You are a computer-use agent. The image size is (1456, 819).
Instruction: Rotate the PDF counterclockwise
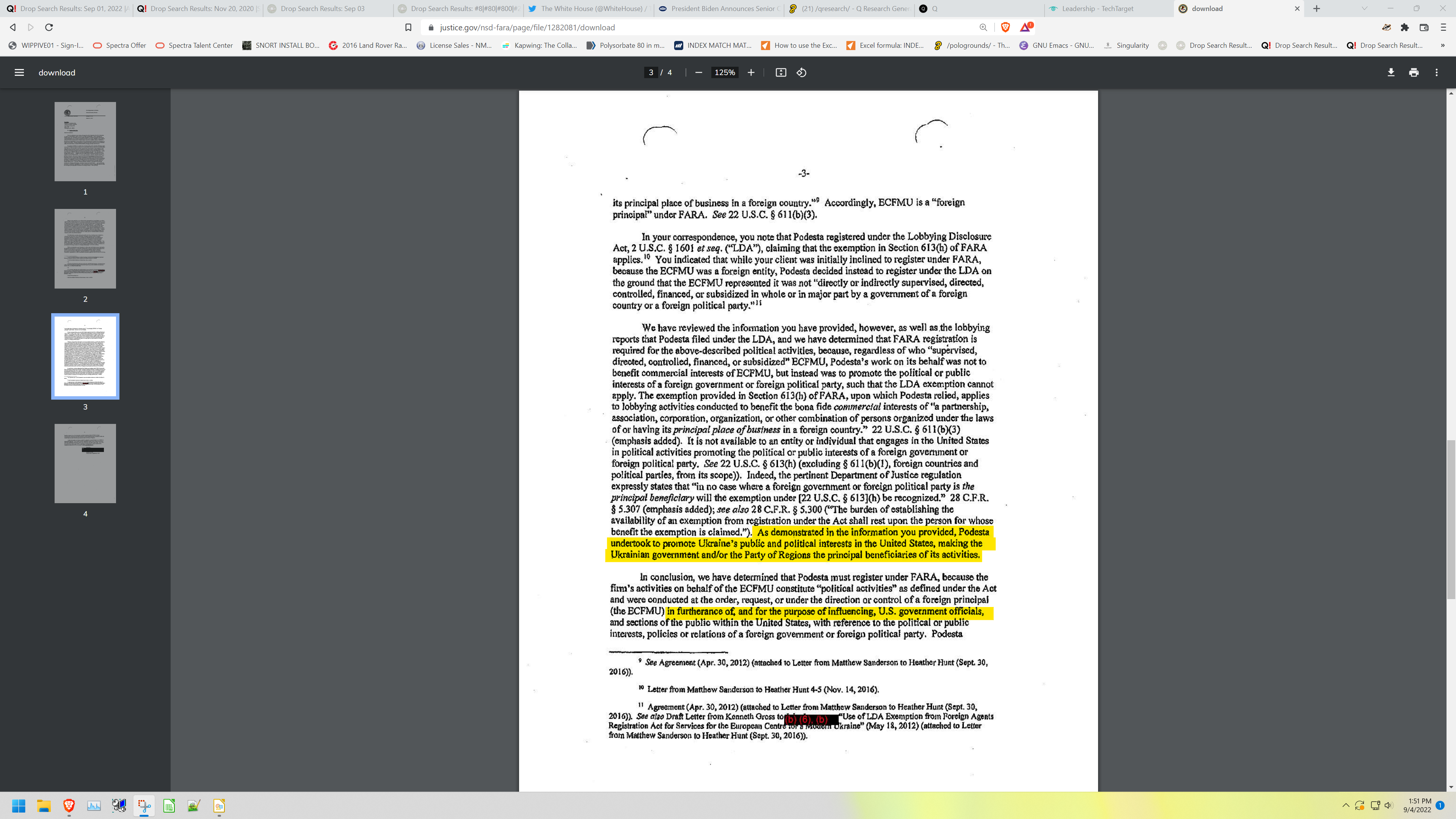[x=802, y=72]
